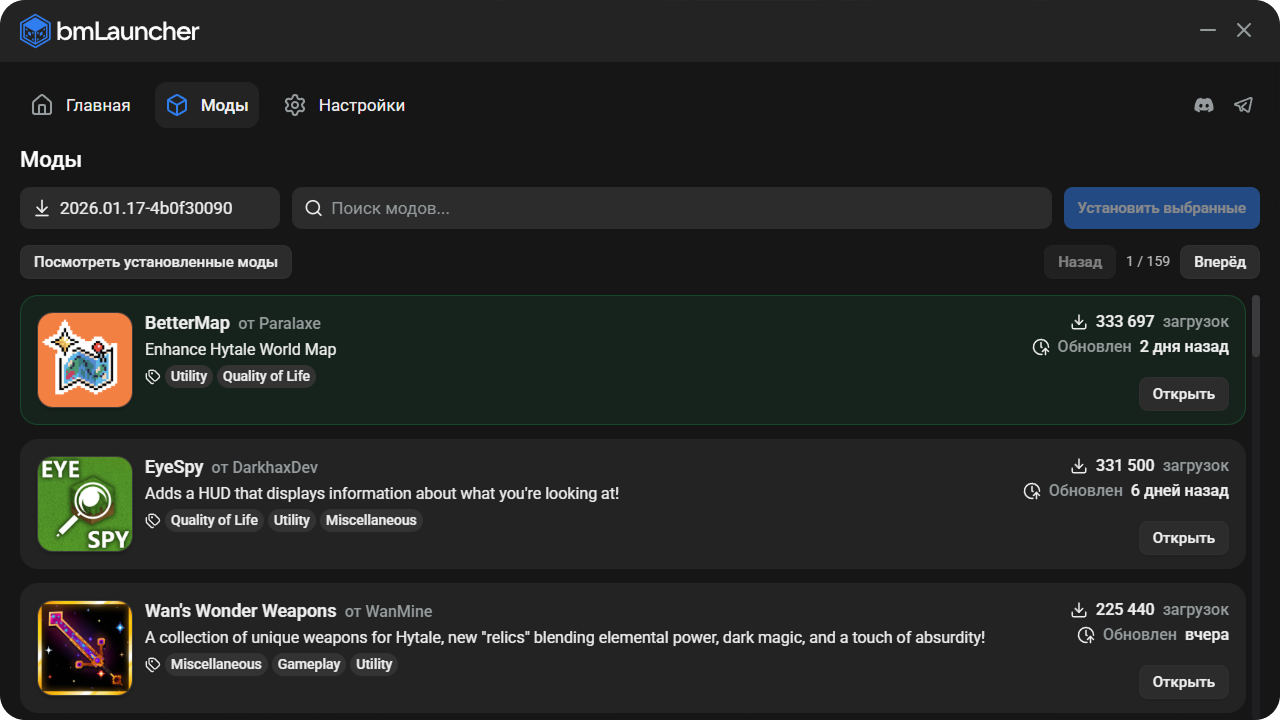
Task: Focus the Поиск модов search field
Action: pos(680,208)
